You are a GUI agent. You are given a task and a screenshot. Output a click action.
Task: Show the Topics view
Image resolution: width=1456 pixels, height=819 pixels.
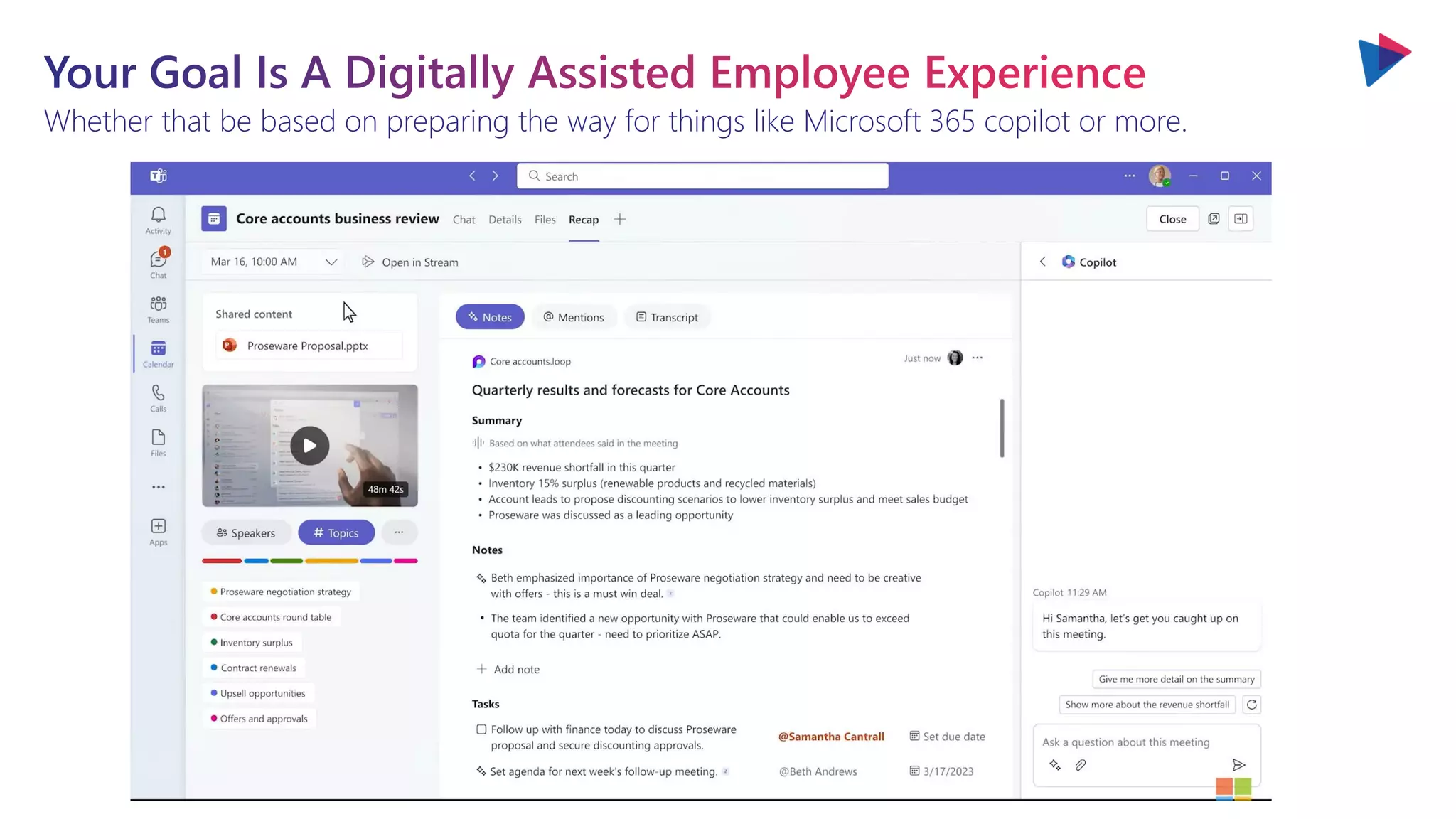click(336, 532)
